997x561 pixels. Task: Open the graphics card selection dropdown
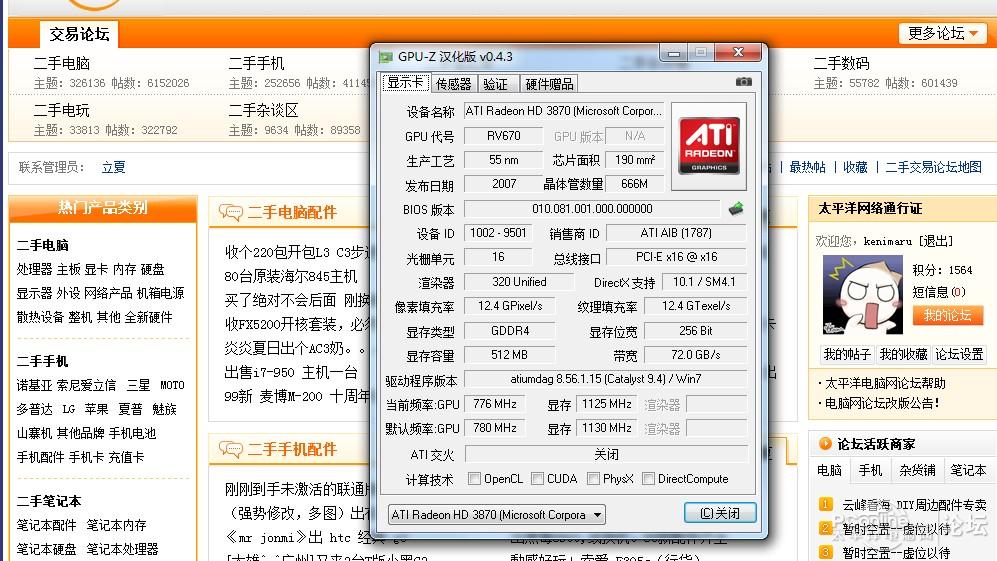[496, 515]
